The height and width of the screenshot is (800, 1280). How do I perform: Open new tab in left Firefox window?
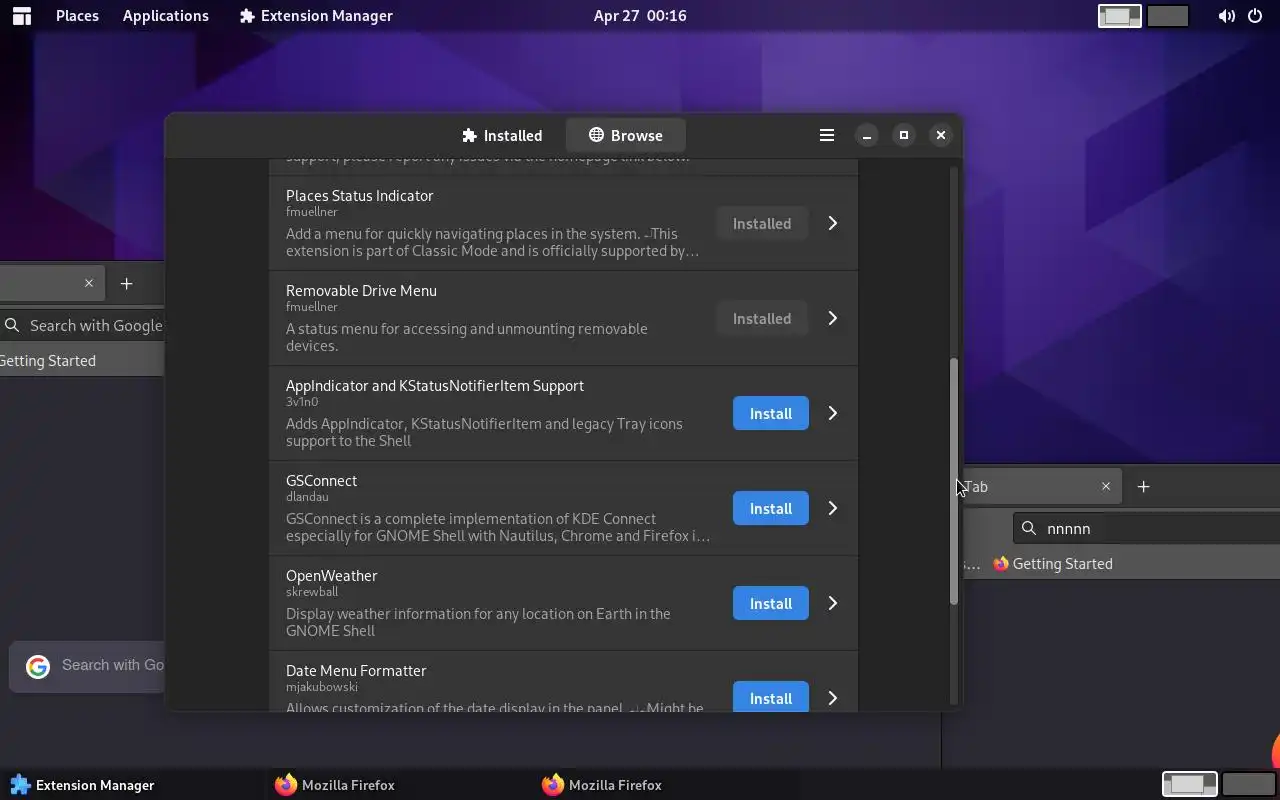(x=126, y=284)
